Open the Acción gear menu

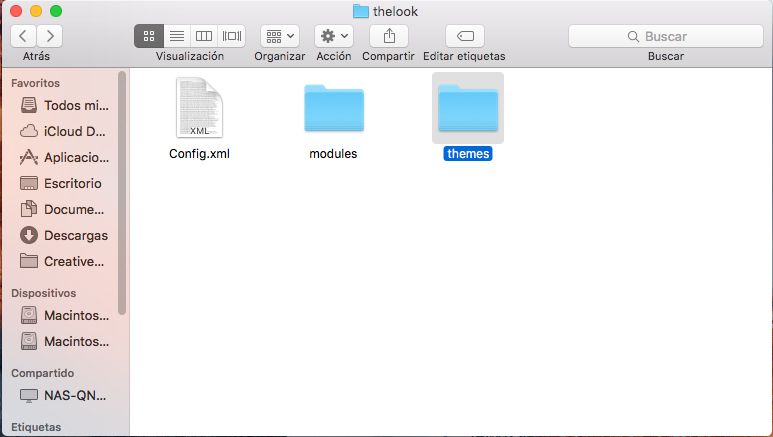point(334,36)
